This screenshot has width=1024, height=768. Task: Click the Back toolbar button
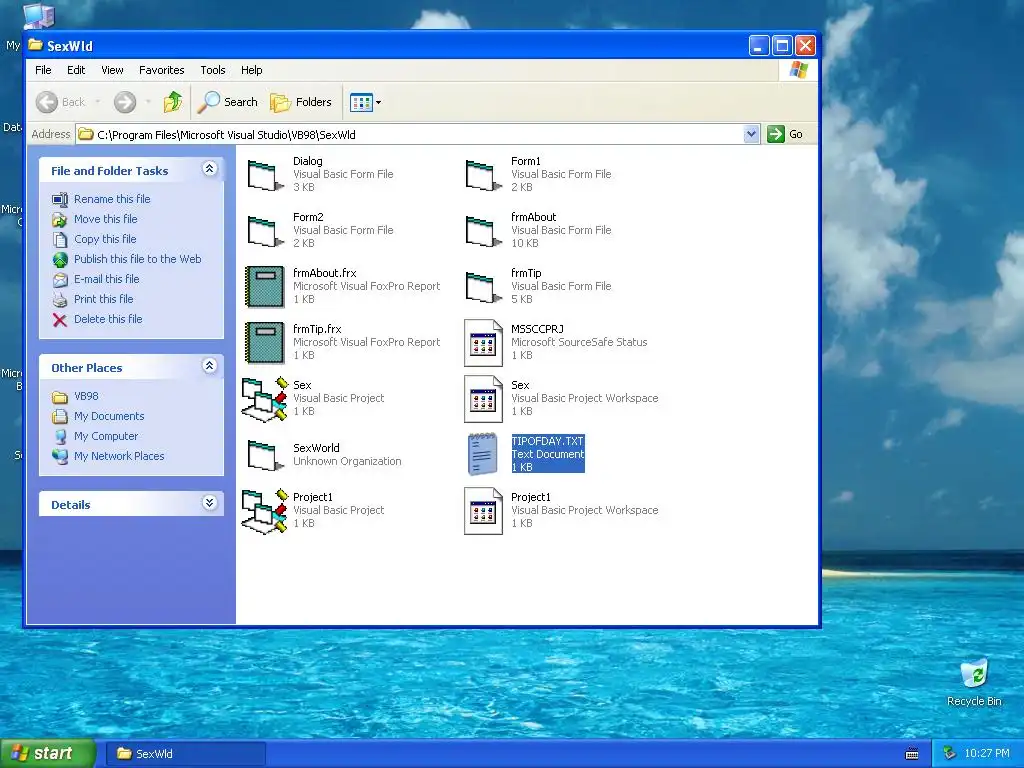coord(60,102)
